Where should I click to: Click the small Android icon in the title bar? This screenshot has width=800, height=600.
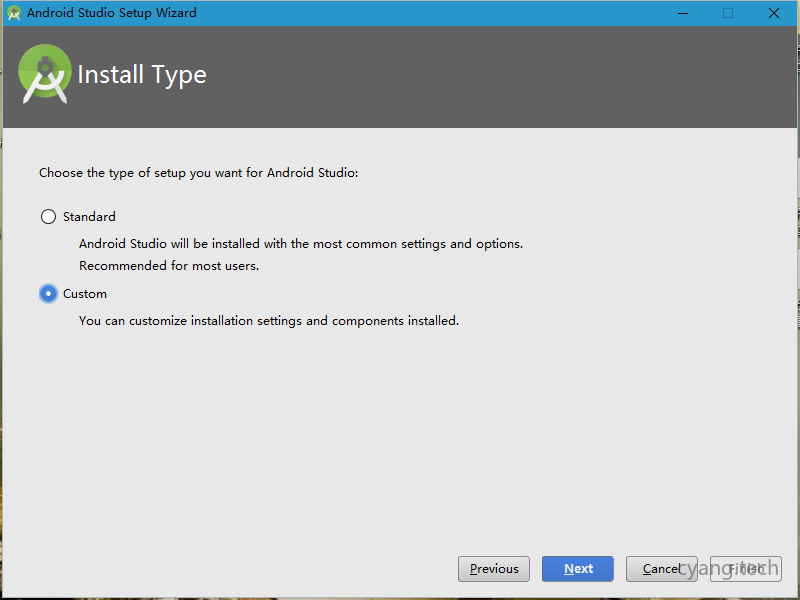pyautogui.click(x=14, y=13)
